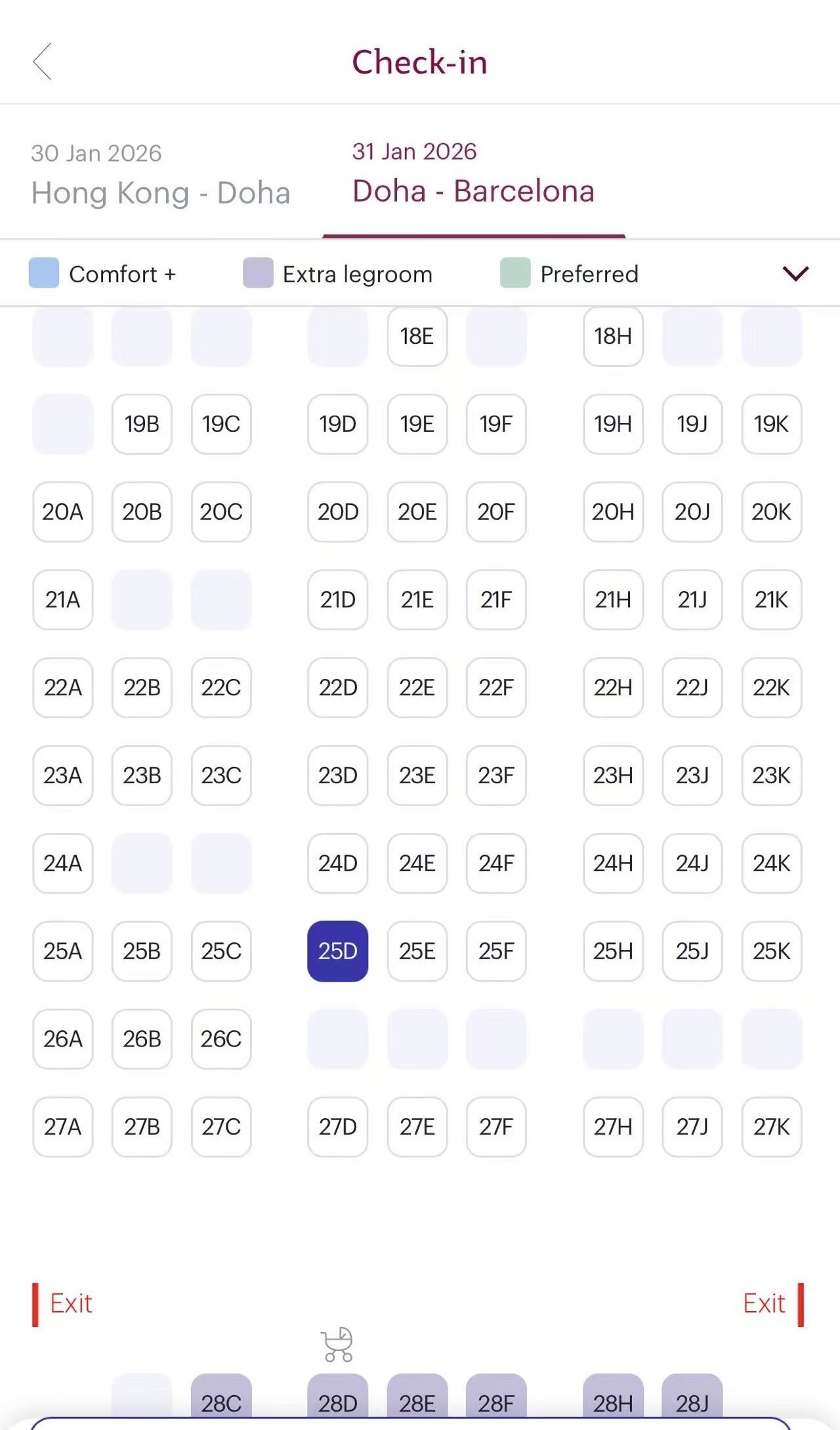Pick seat 19K
This screenshot has height=1430, width=840.
(771, 424)
